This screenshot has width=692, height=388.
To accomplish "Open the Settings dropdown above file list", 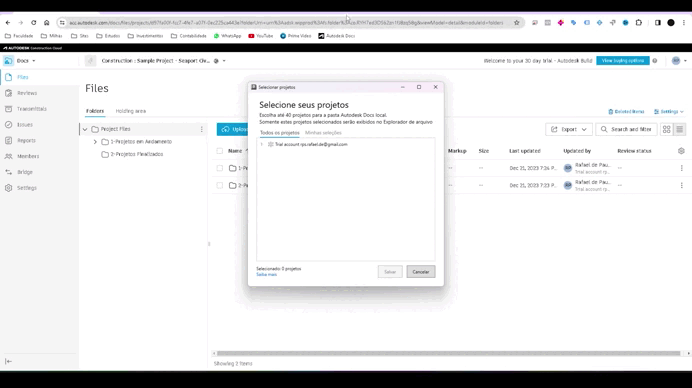I will click(669, 112).
